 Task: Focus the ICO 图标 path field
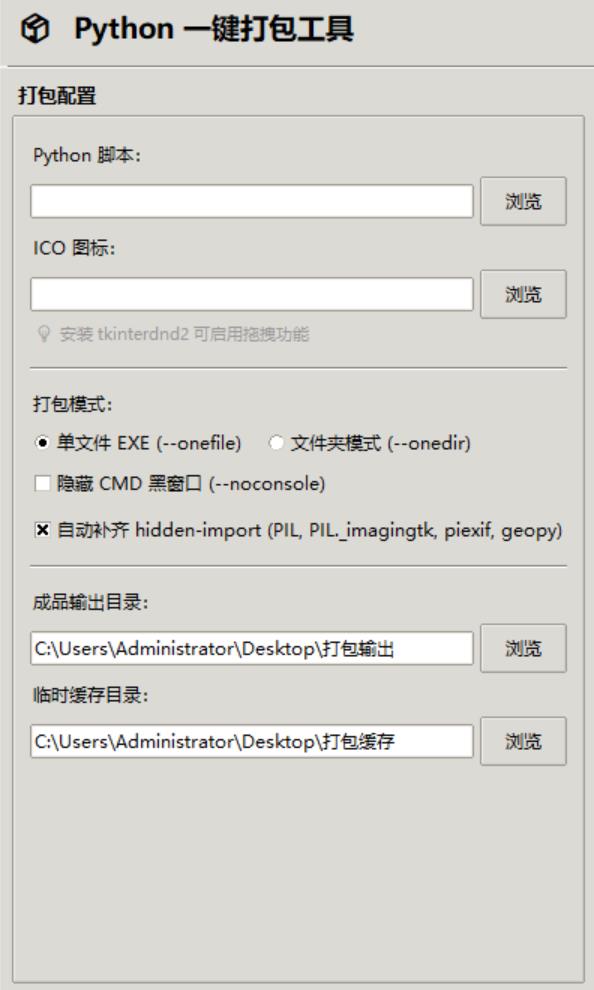[x=252, y=294]
